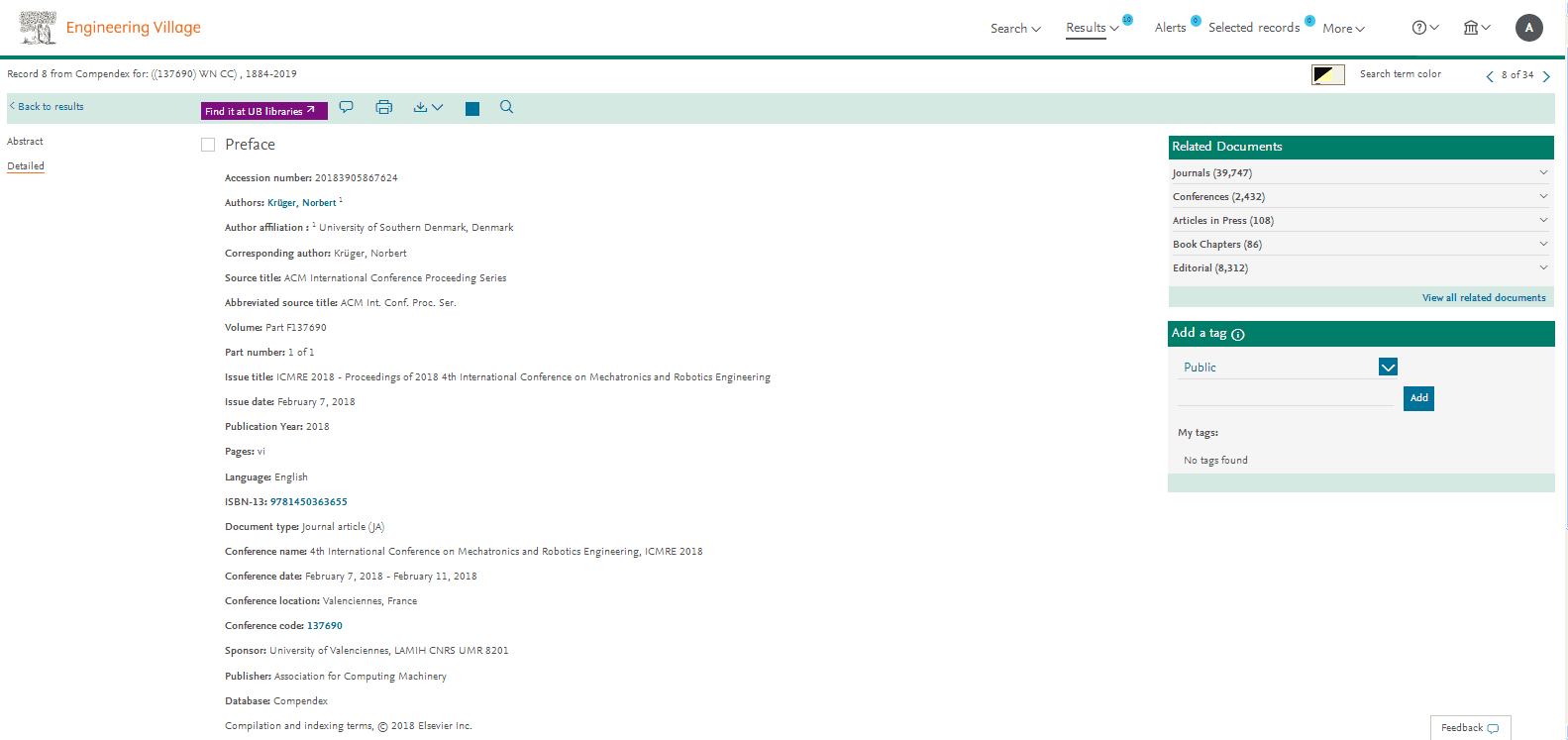Click the Feedback speech bubble button

1471,728
